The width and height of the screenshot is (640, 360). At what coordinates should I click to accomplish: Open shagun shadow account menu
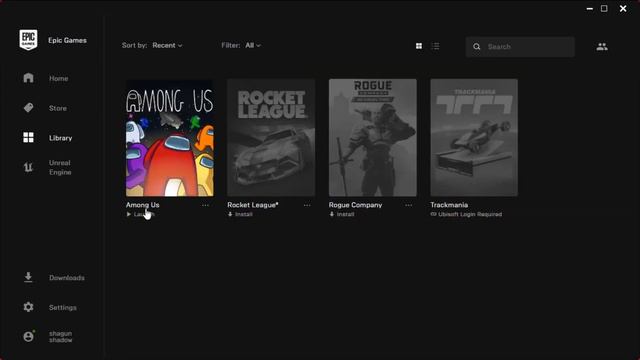(60, 337)
